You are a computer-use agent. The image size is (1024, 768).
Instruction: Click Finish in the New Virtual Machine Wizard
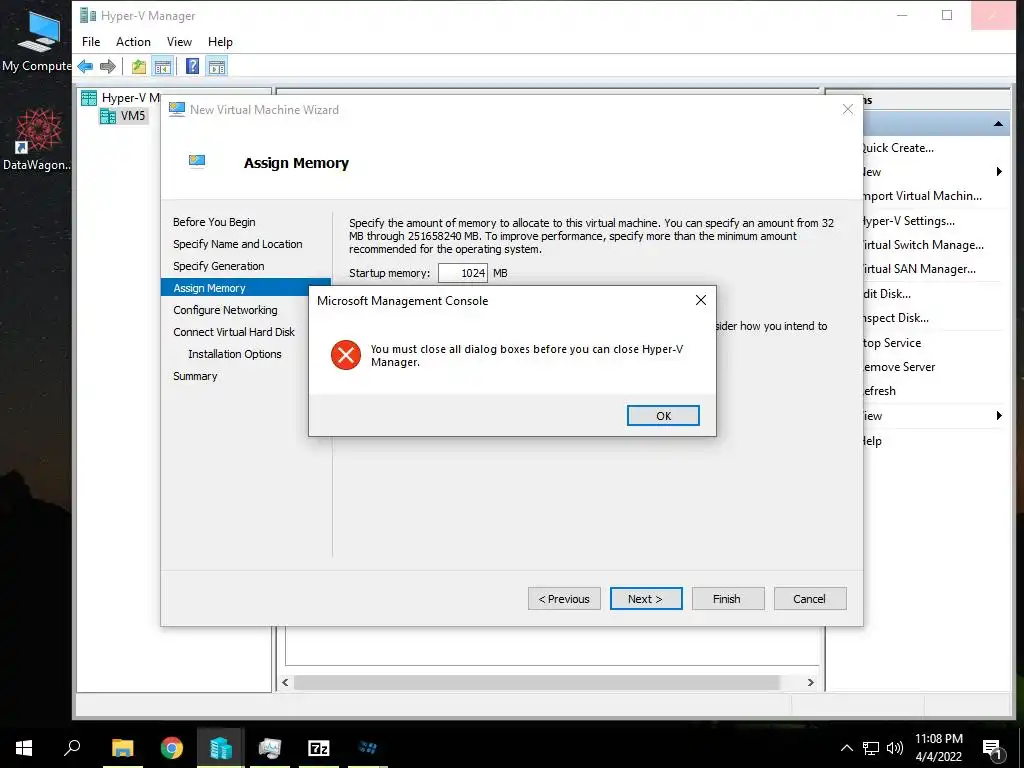(728, 599)
